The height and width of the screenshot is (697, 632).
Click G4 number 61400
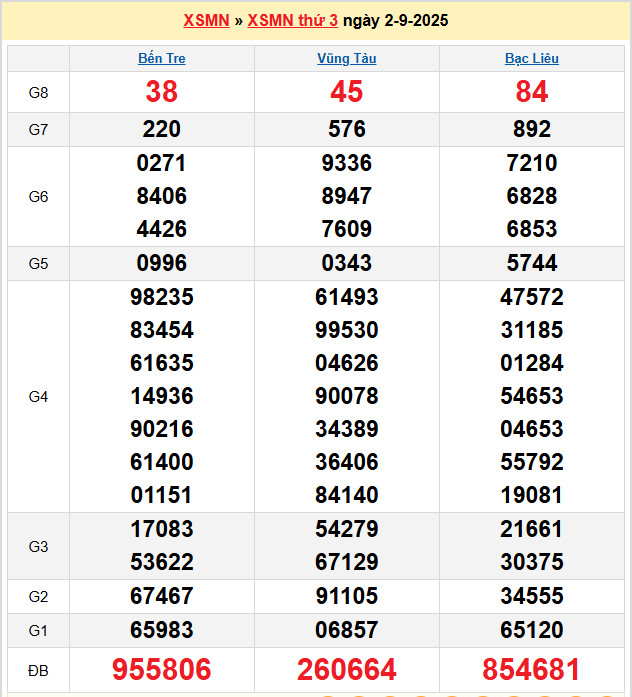(x=162, y=462)
